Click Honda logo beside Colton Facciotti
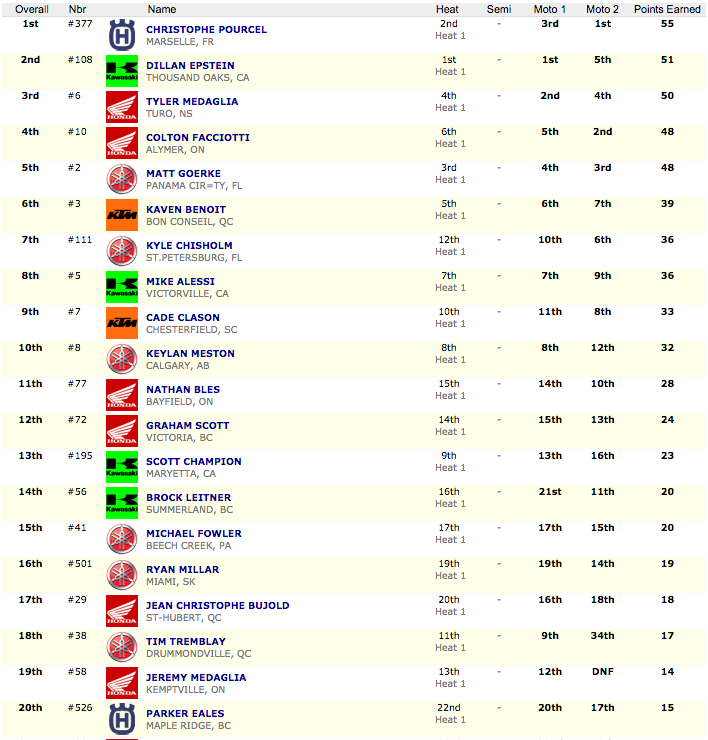 [x=122, y=143]
